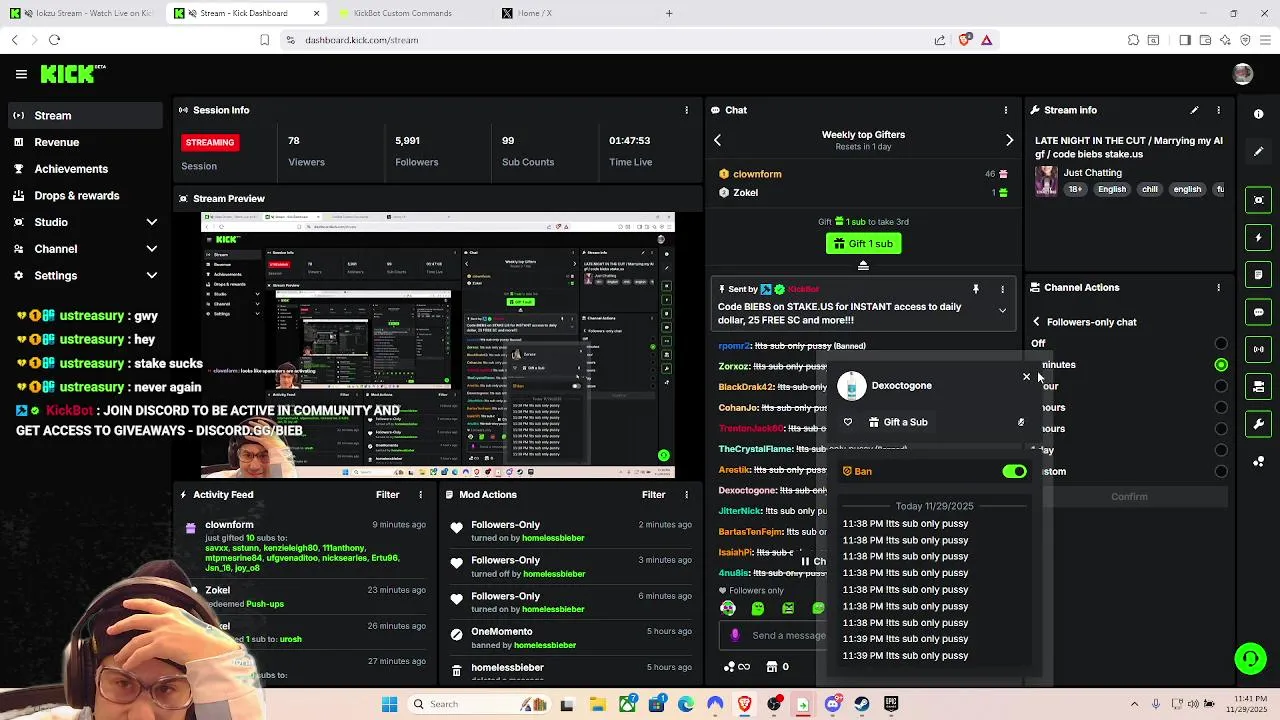Click the lightning bolt icon in right rail
The image size is (1280, 720).
(1259, 238)
